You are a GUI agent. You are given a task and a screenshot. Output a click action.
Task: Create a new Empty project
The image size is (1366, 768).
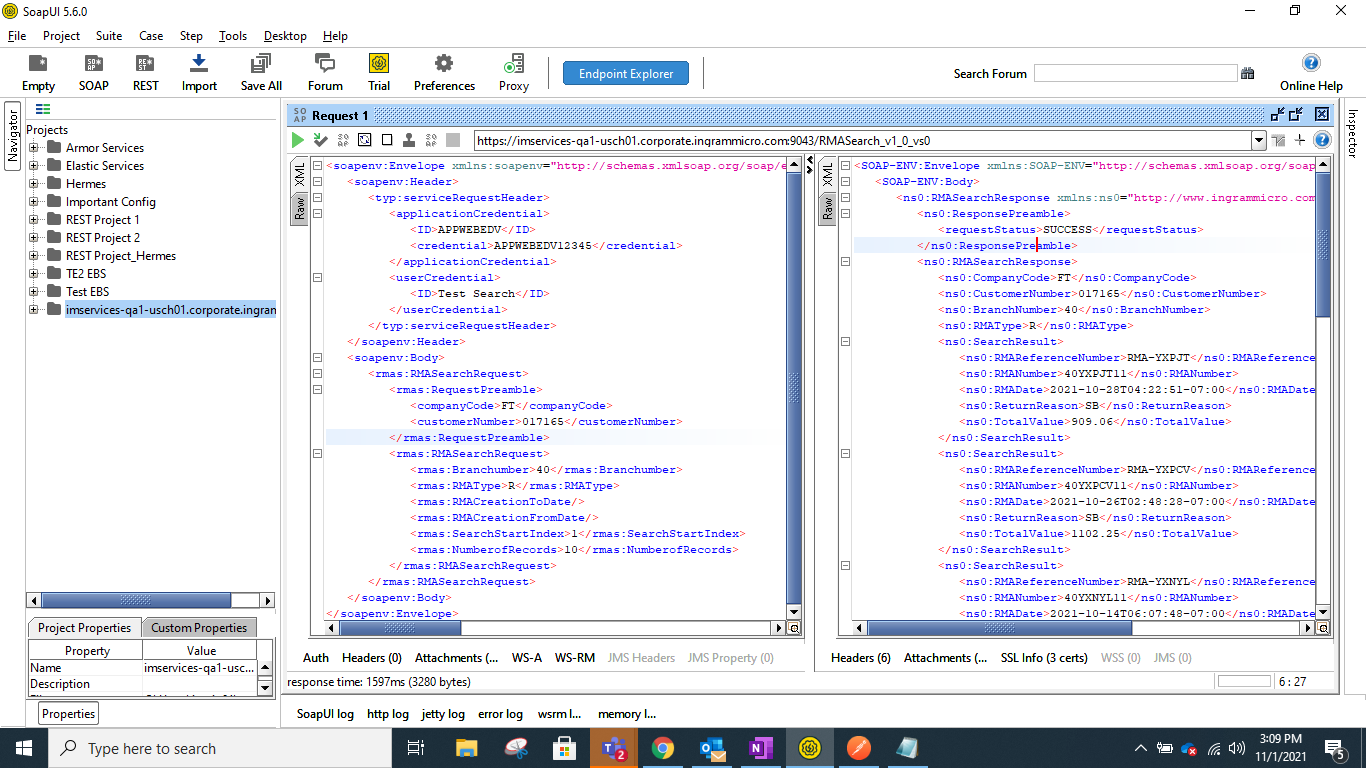tap(38, 72)
